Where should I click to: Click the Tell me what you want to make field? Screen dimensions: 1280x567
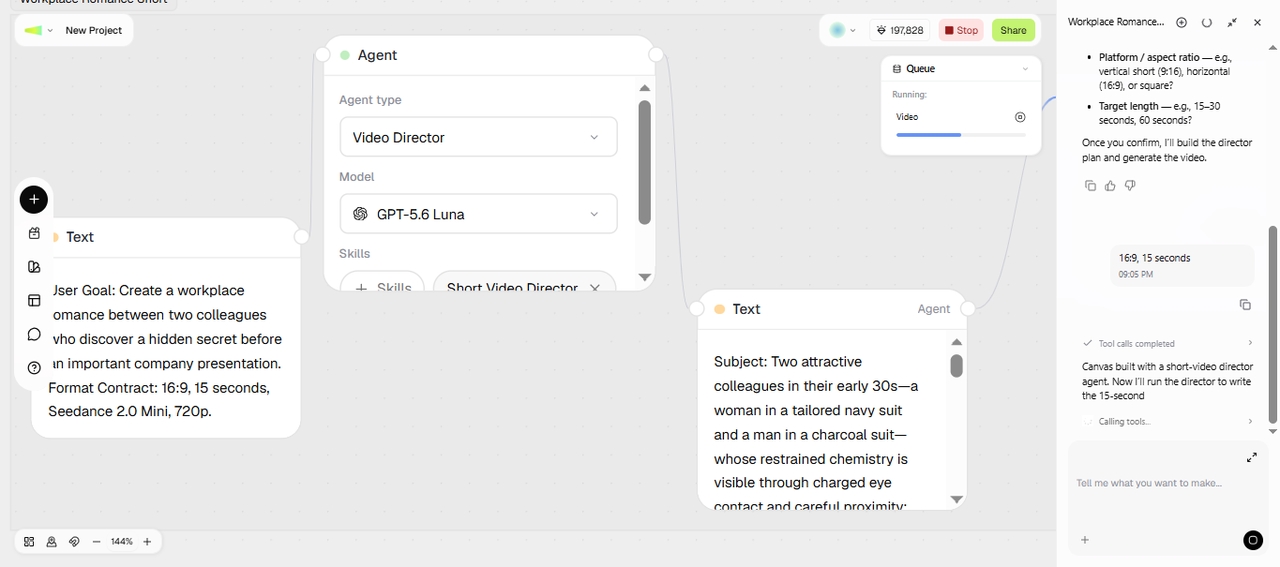coord(1150,483)
